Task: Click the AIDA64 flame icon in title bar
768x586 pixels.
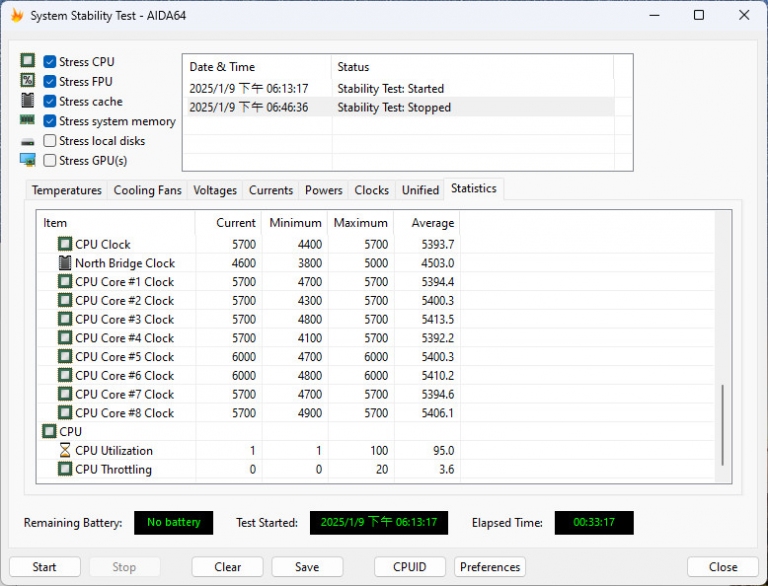Action: (x=17, y=15)
